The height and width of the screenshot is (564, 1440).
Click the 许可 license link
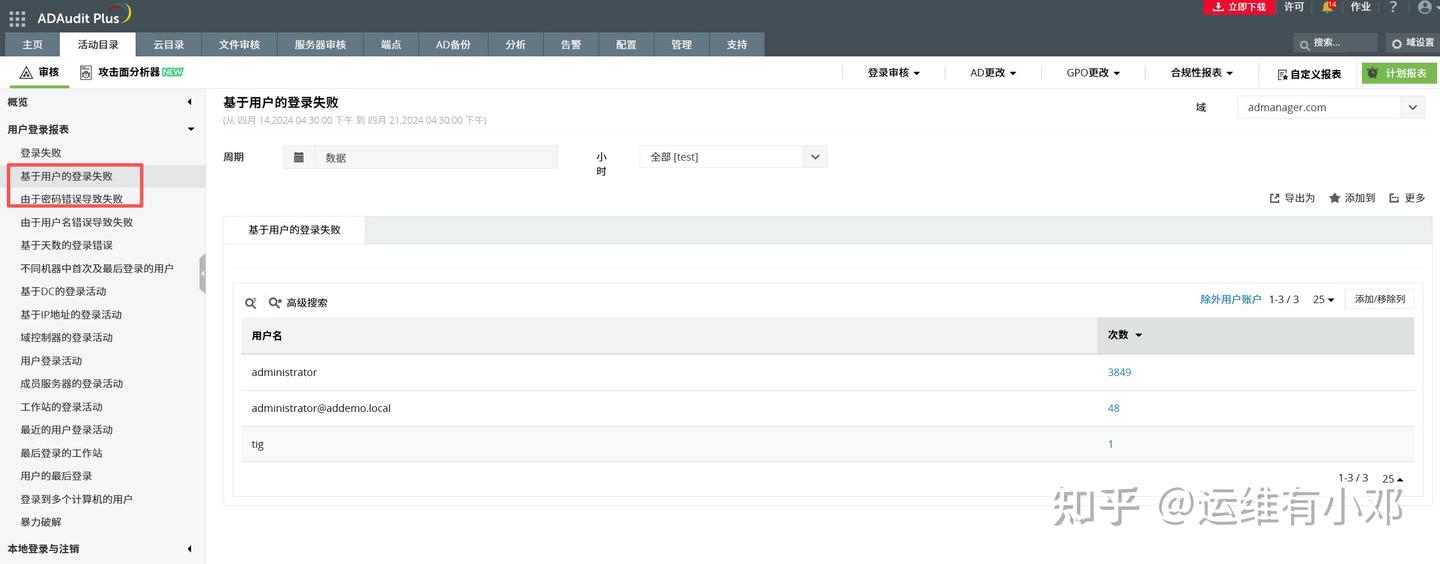(x=1294, y=7)
